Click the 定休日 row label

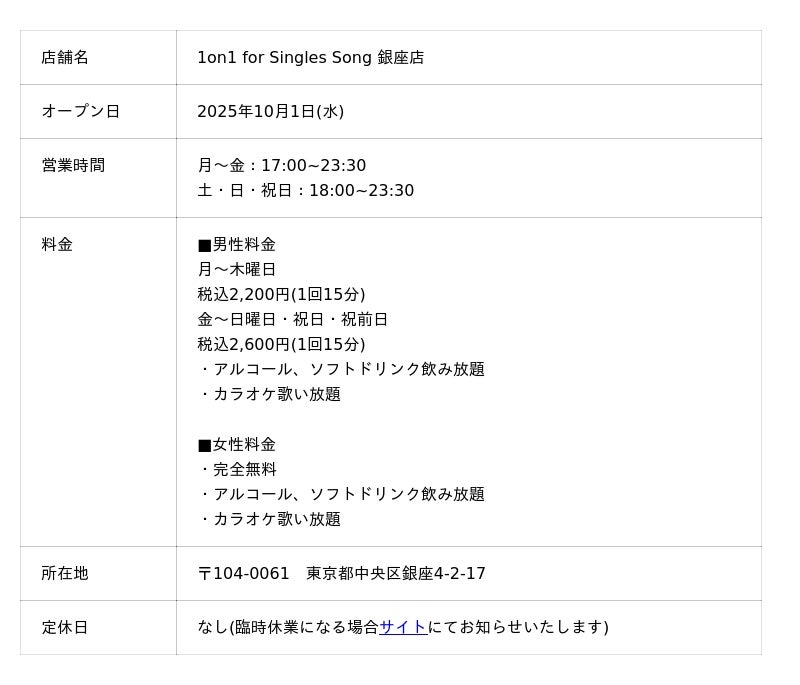(65, 628)
